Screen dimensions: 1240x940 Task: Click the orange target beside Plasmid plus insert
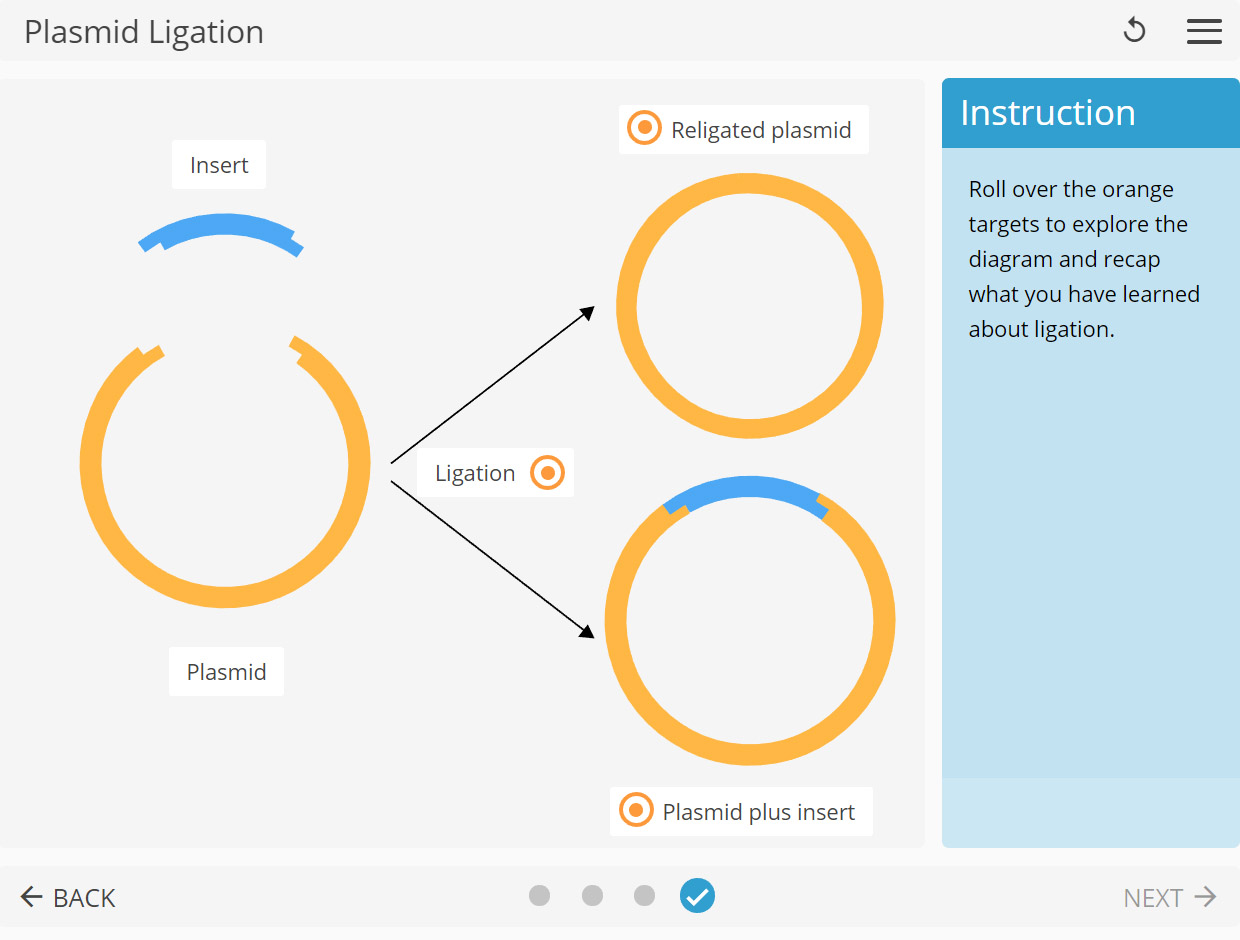pyautogui.click(x=635, y=811)
